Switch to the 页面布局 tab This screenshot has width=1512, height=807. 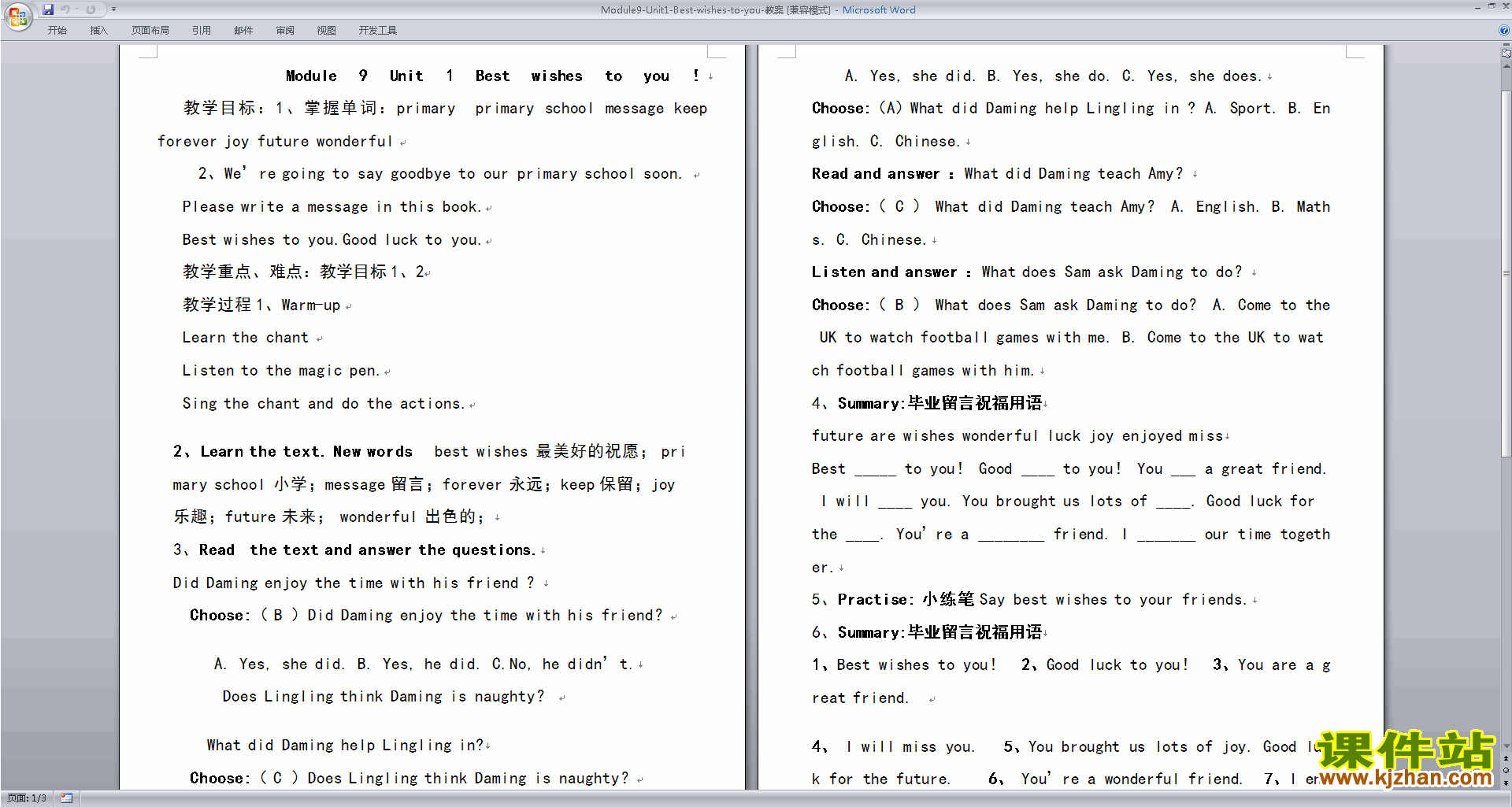click(x=150, y=31)
